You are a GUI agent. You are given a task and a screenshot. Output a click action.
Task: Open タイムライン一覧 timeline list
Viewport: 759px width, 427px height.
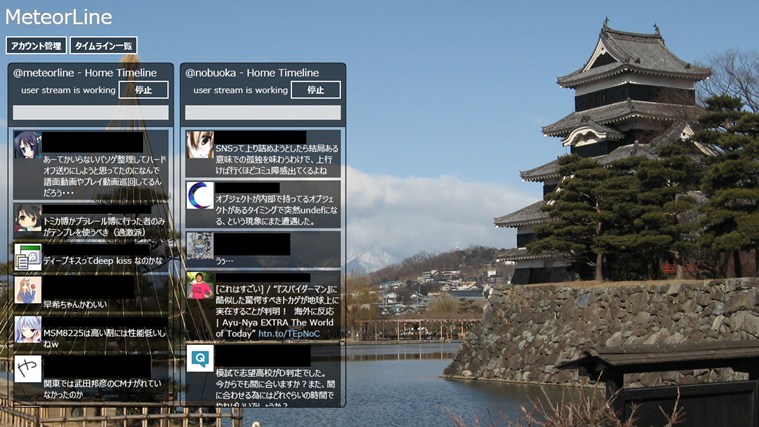coord(103,46)
